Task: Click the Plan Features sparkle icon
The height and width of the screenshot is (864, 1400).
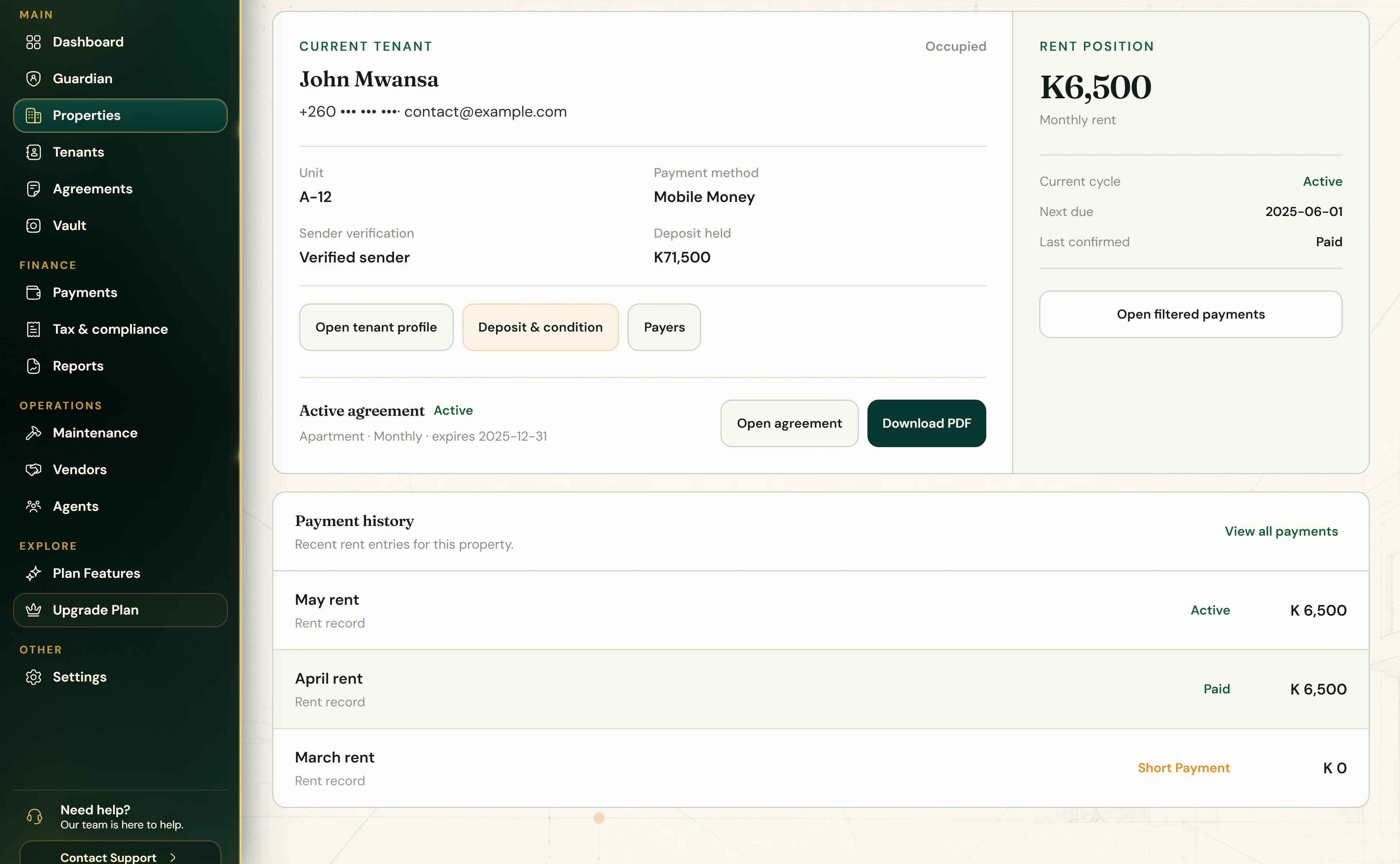Action: (34, 573)
